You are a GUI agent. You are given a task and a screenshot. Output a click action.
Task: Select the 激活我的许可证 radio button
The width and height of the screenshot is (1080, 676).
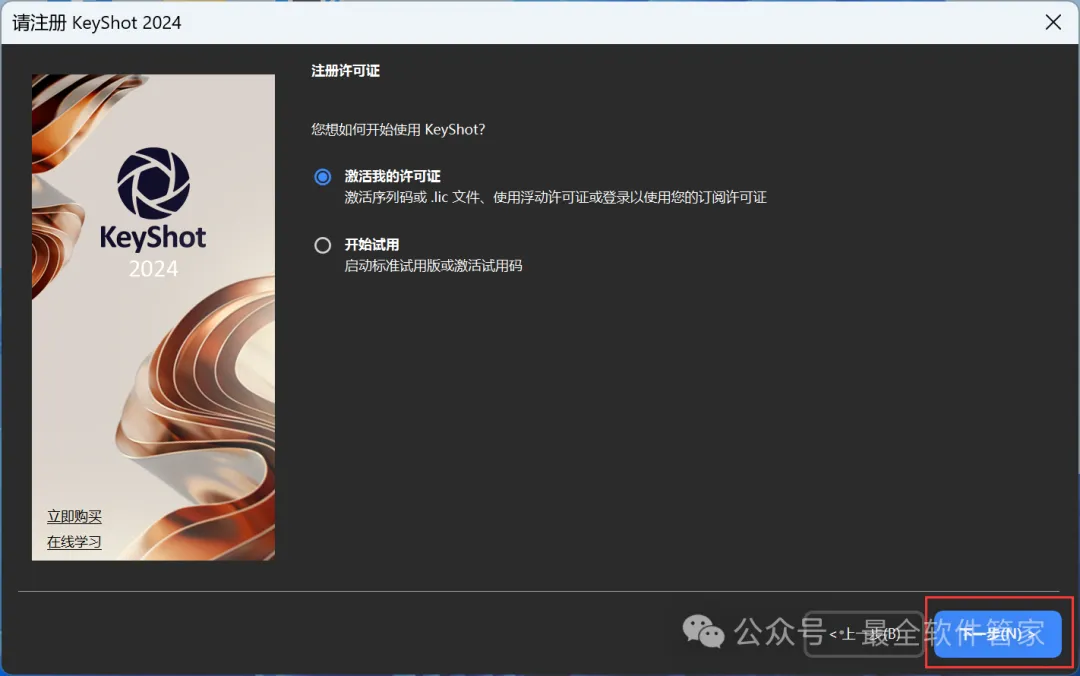[322, 177]
